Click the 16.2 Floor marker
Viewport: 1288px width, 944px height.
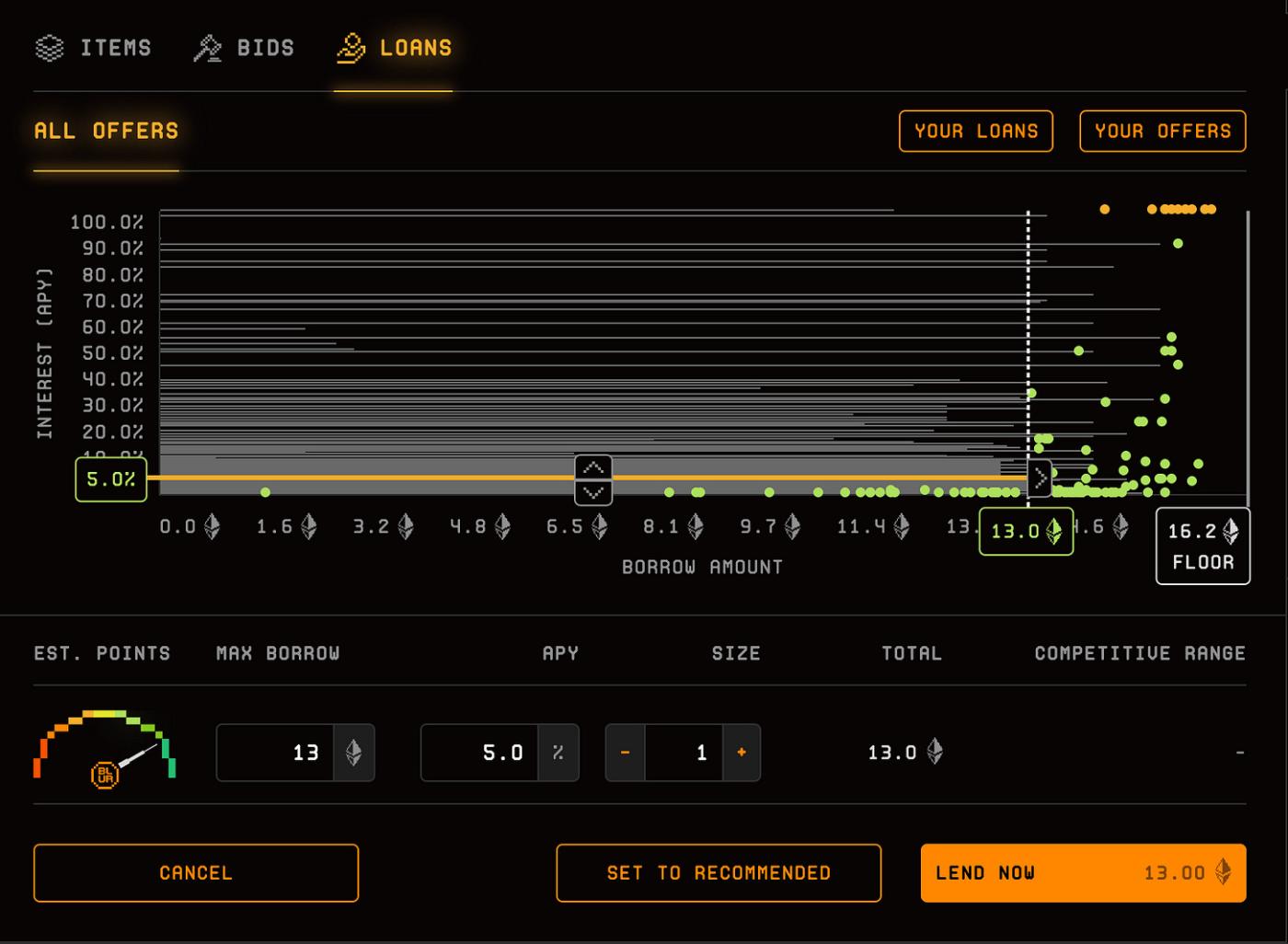(x=1202, y=546)
